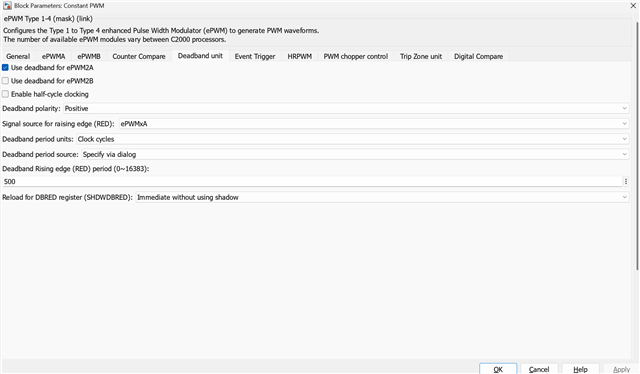Screen dimensions: 640x374
Task: Click the Simulink icon in title bar
Action: click(x=7, y=6)
